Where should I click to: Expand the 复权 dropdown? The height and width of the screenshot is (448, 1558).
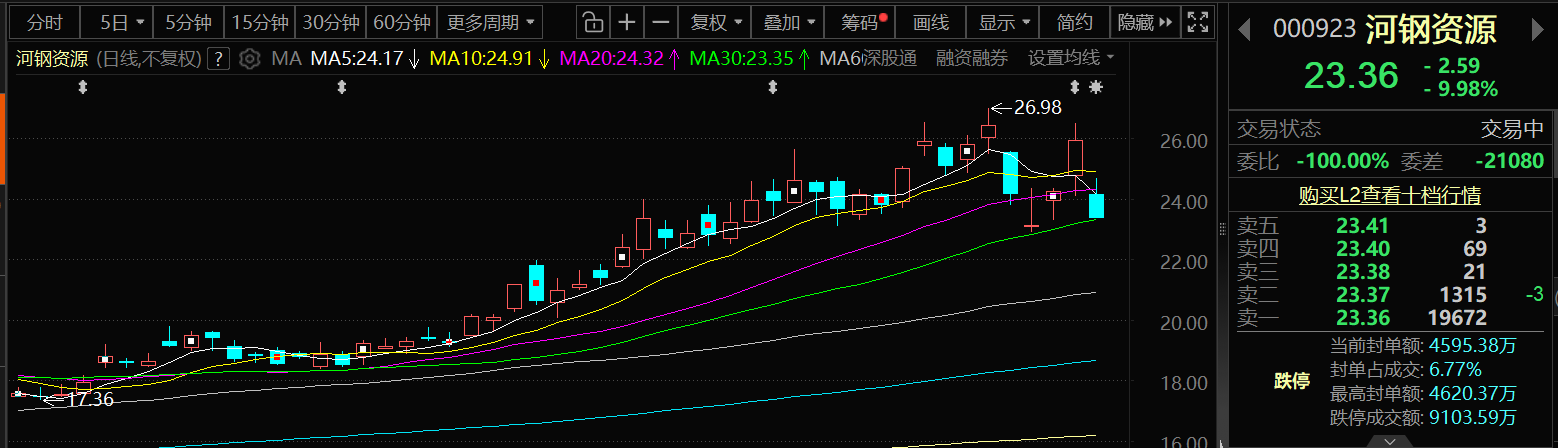716,22
